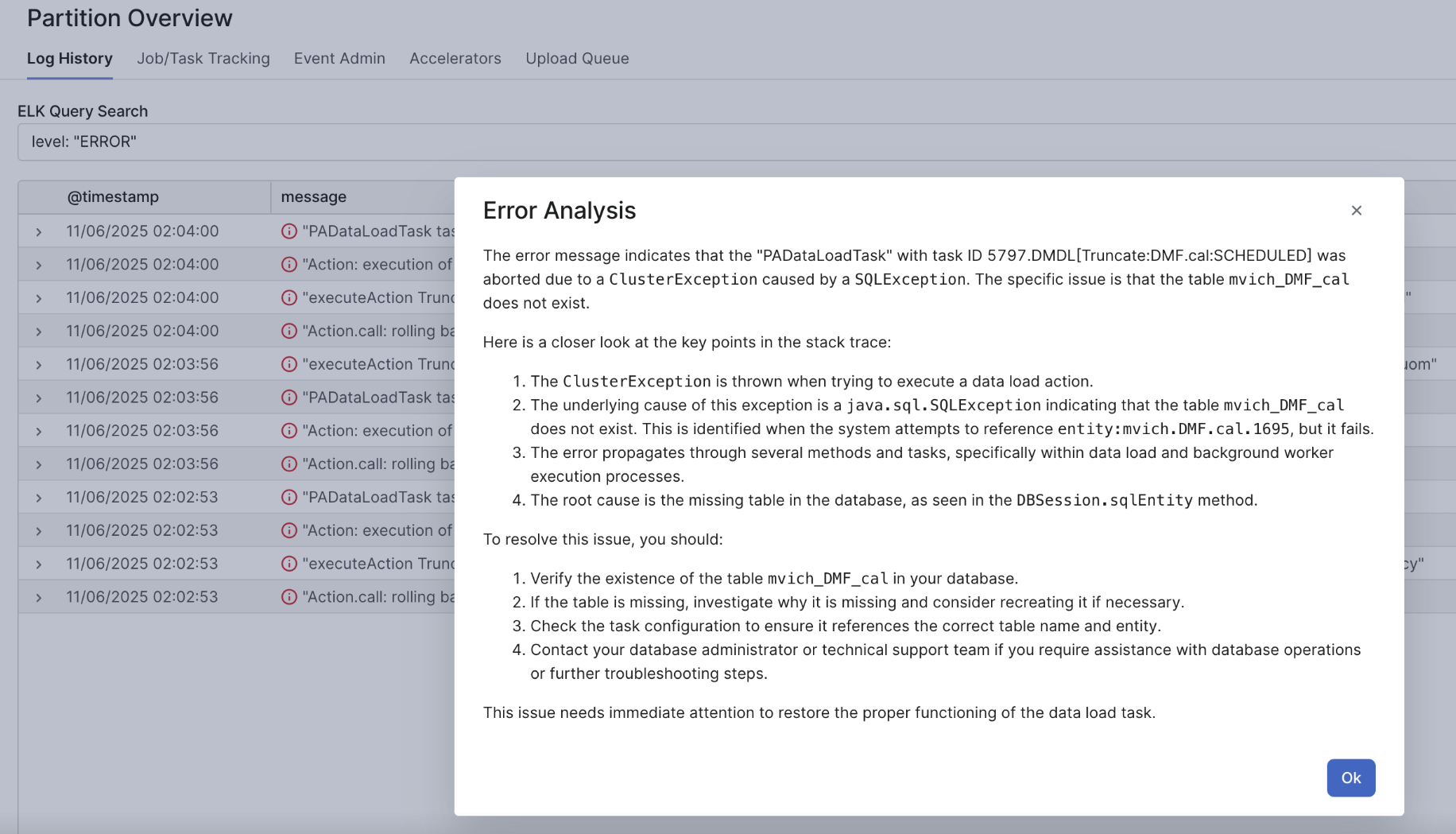Click error icon on first "Action.call: rolling" row
This screenshot has width=1456, height=834.
(289, 332)
